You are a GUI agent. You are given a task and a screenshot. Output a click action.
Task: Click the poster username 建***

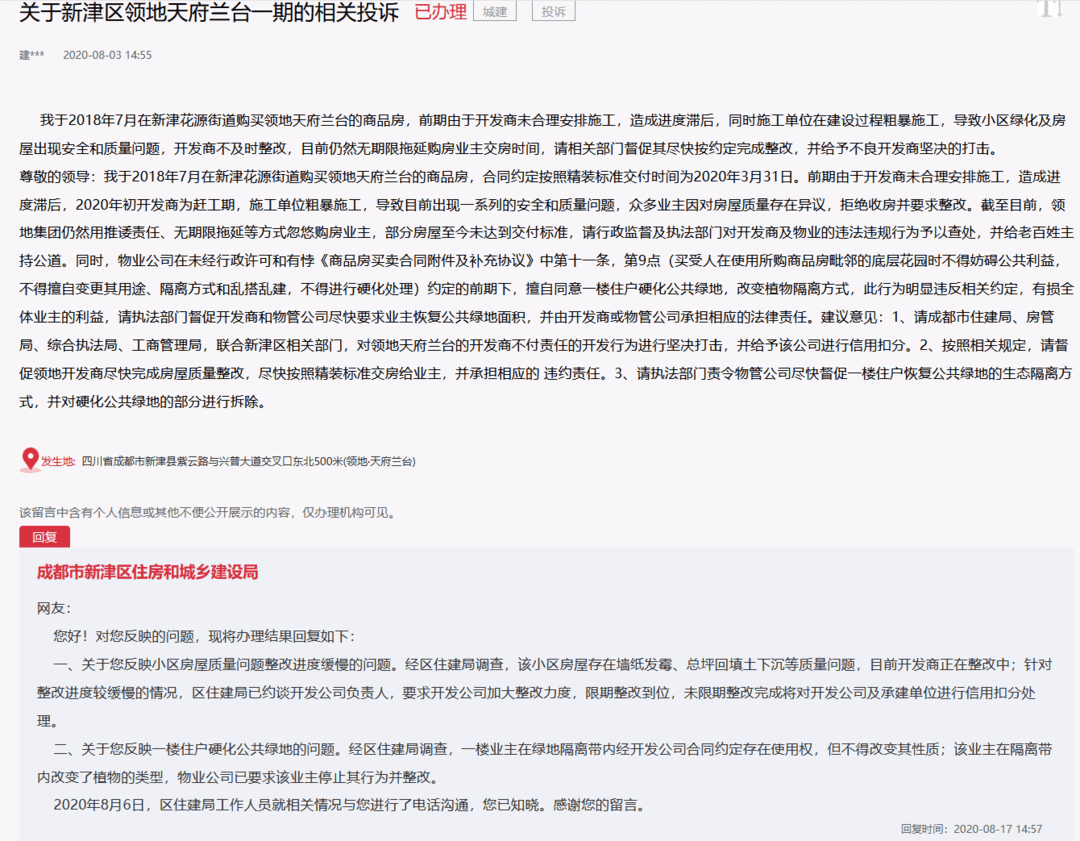32,55
